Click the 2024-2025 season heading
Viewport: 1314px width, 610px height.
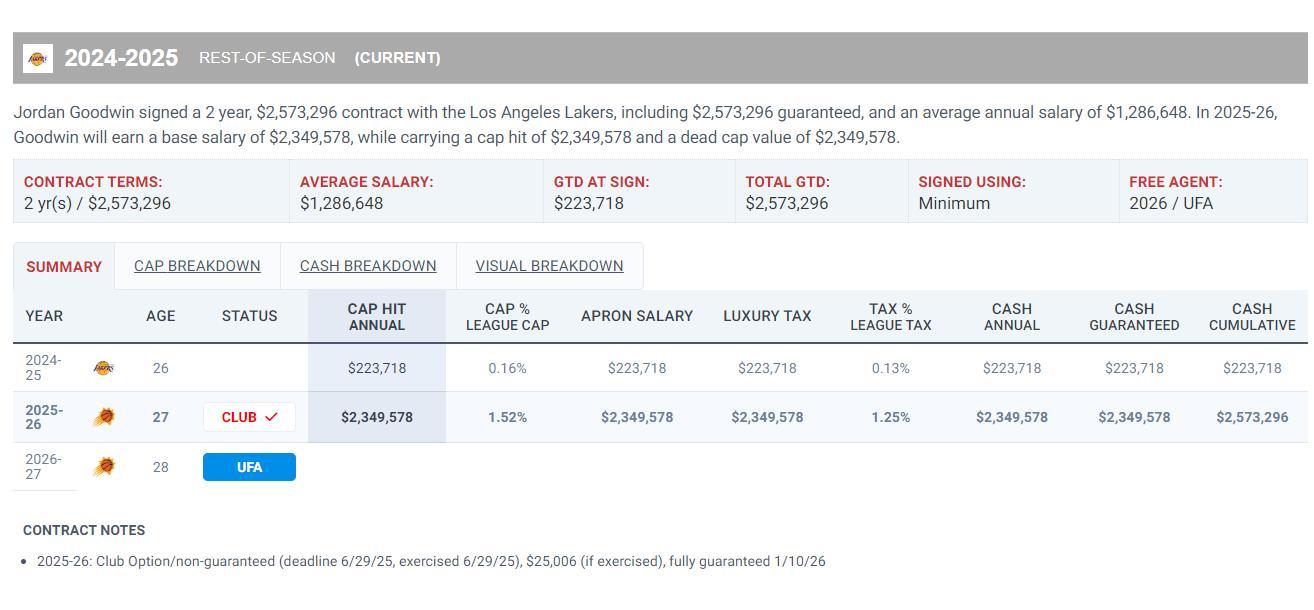click(x=121, y=58)
